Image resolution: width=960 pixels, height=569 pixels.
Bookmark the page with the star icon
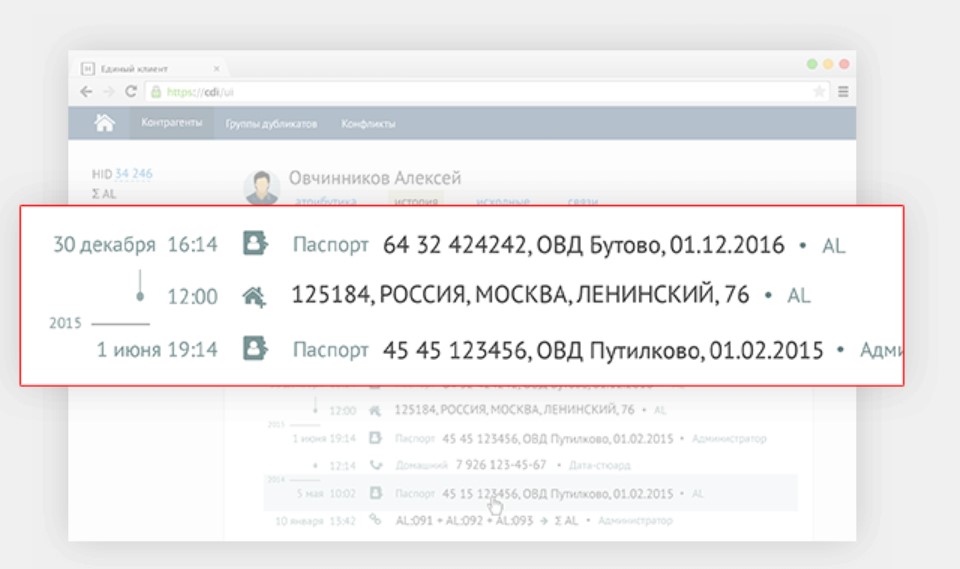click(819, 92)
